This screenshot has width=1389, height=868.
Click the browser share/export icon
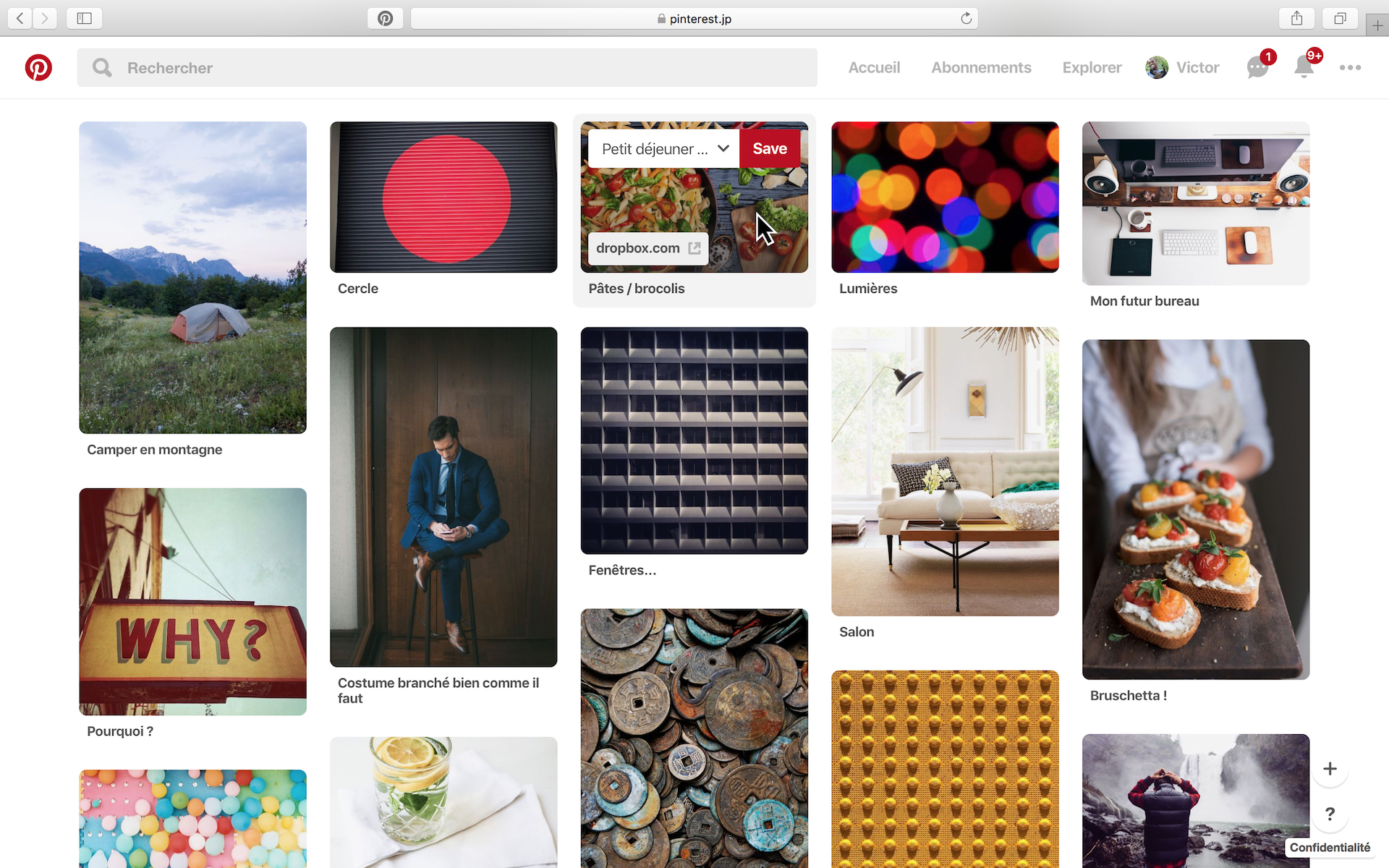point(1297,18)
